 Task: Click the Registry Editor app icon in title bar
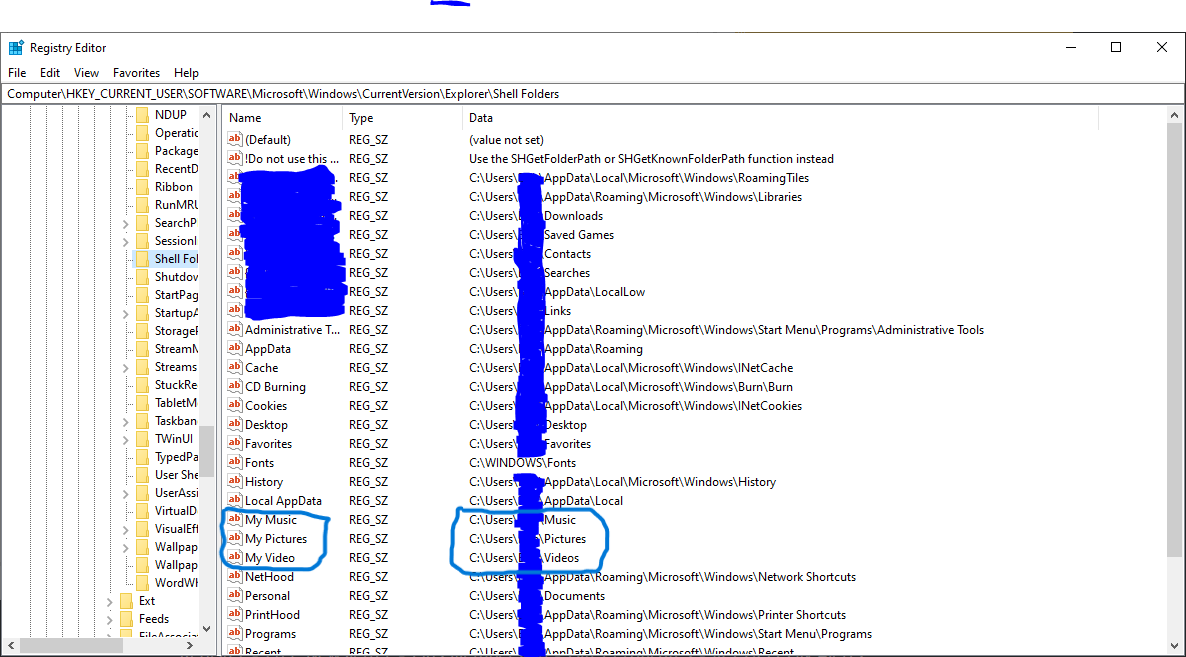(16, 48)
